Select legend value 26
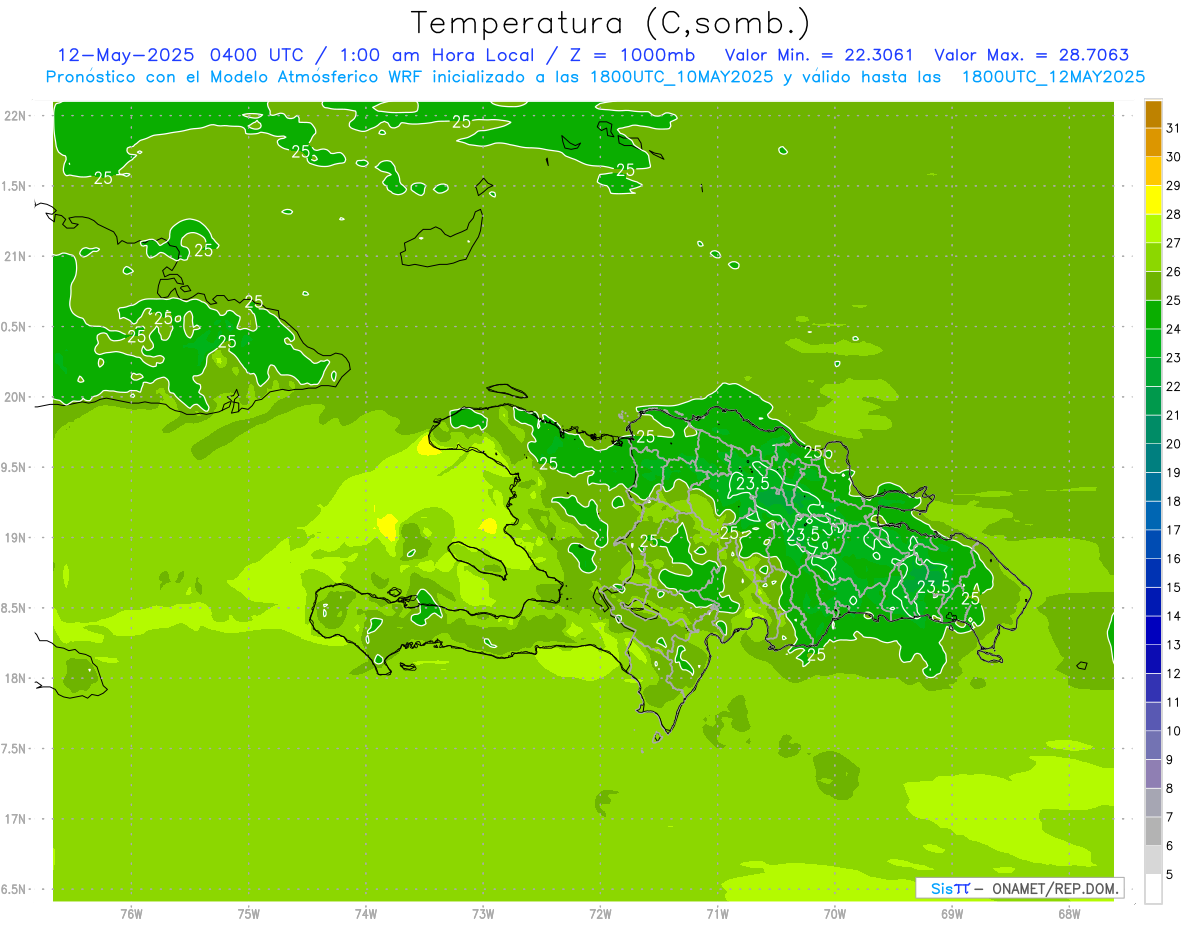The width and height of the screenshot is (1200, 927). tap(1174, 272)
